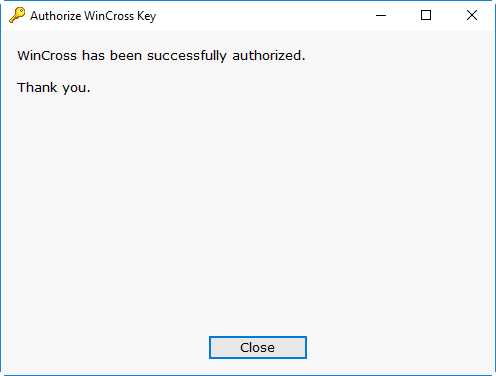Click the word 'Key' in the window title
Image resolution: width=496 pixels, height=376 pixels.
pos(146,16)
